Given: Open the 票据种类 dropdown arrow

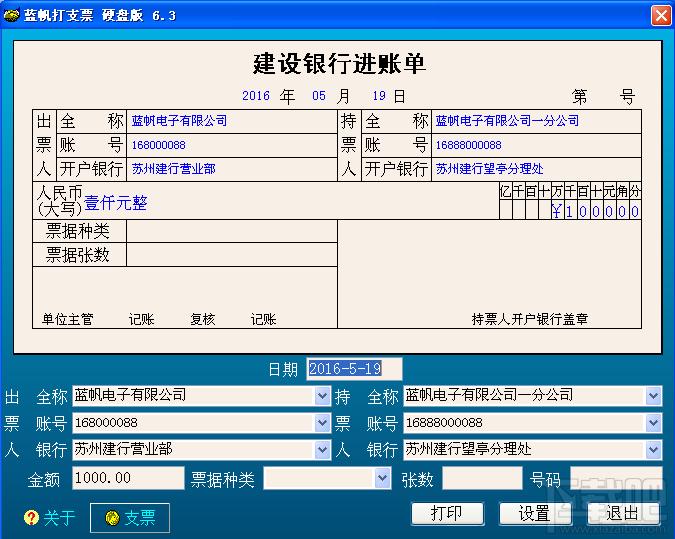Looking at the screenshot, I should click(x=382, y=478).
